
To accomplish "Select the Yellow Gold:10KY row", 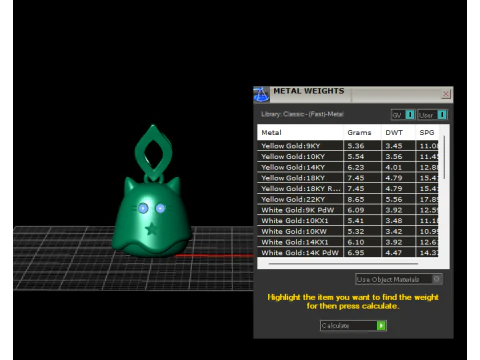I will tap(348, 156).
